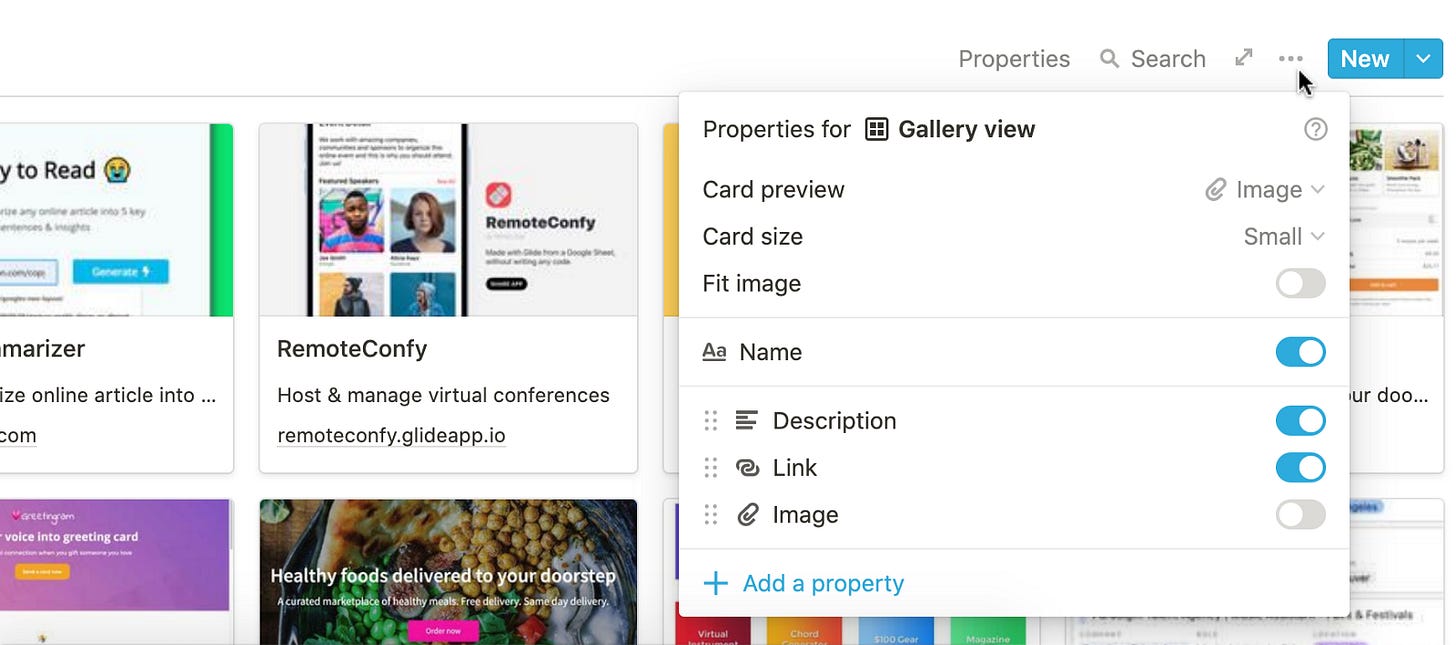1456x645 pixels.
Task: Click the blue New button
Action: tap(1366, 59)
